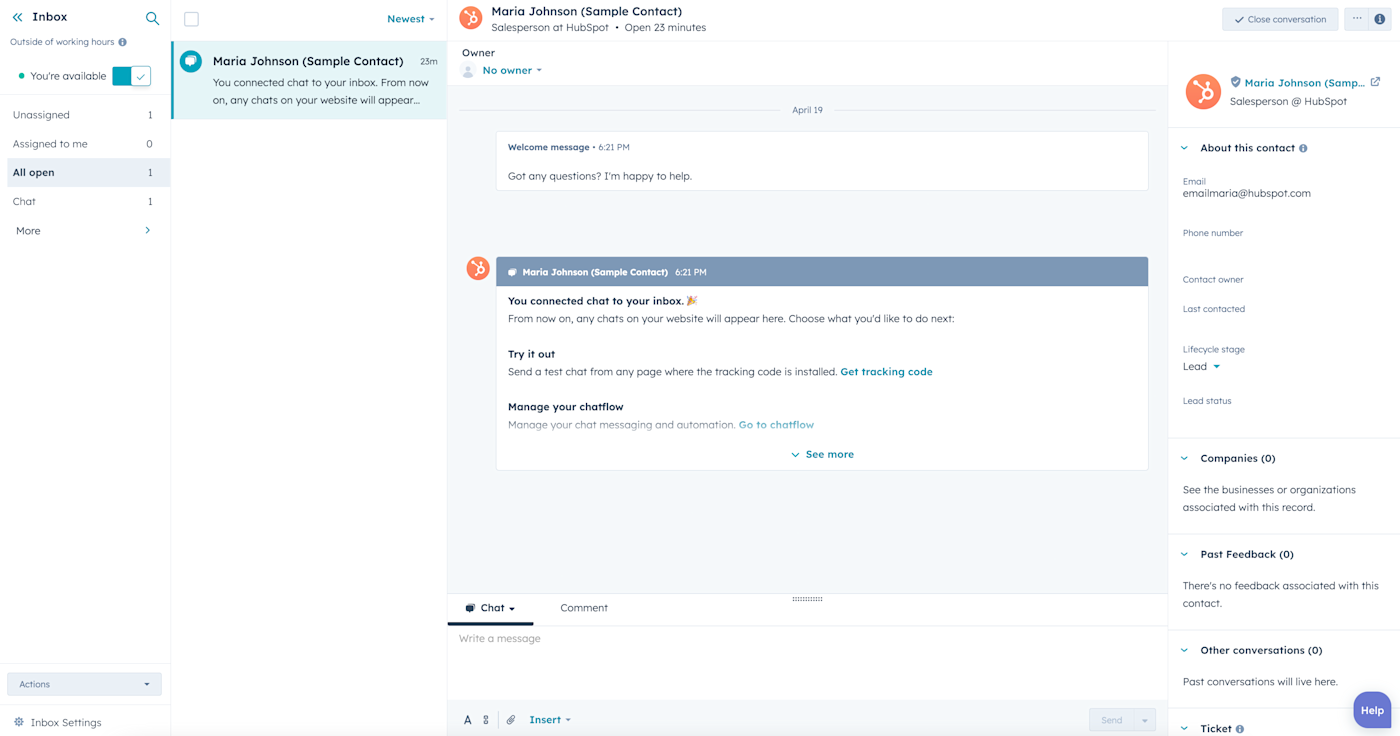Click the info icon beside Ticket

point(1240,729)
